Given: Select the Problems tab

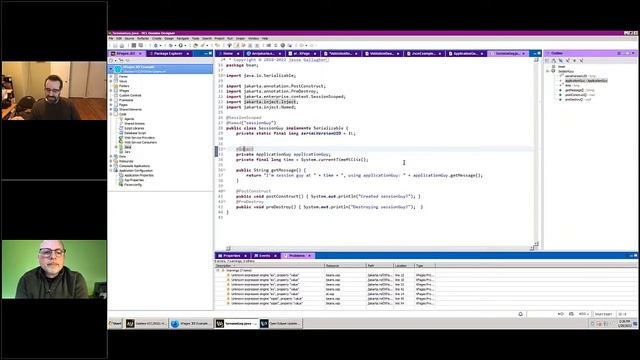Looking at the screenshot, I should point(297,256).
